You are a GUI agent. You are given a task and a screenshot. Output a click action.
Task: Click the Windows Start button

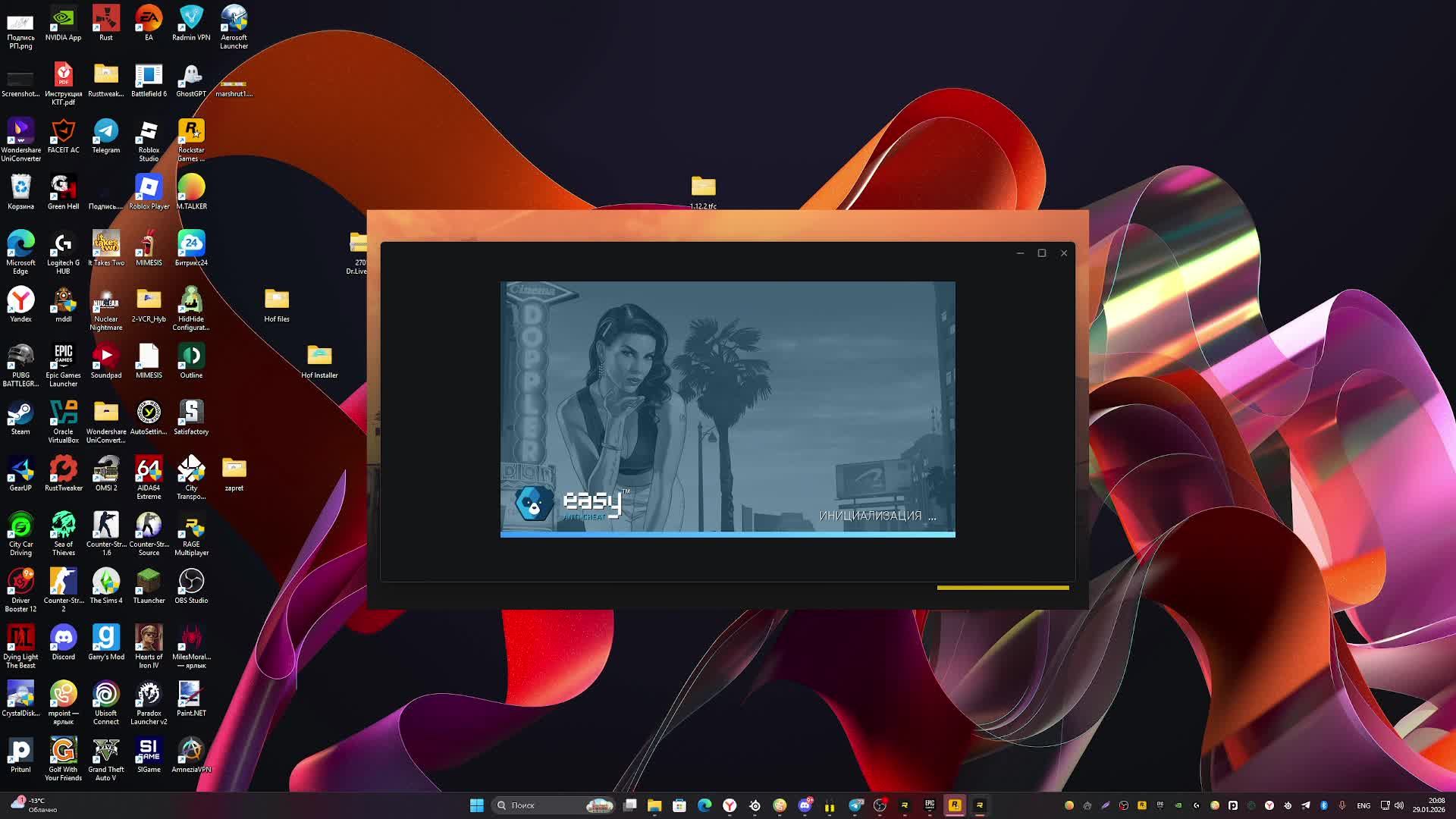coord(476,805)
